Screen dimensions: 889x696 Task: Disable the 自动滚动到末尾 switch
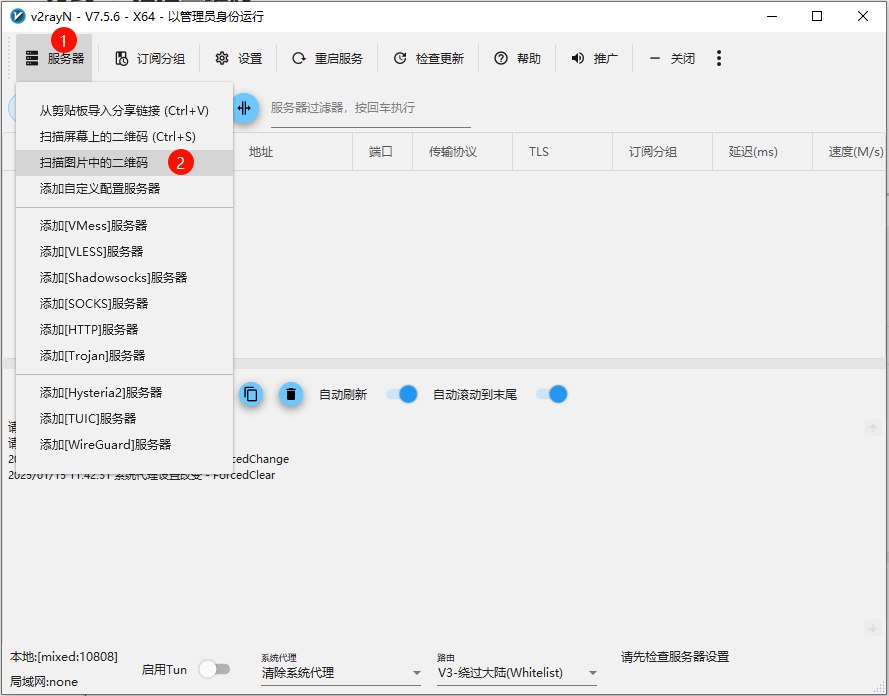pyautogui.click(x=551, y=394)
